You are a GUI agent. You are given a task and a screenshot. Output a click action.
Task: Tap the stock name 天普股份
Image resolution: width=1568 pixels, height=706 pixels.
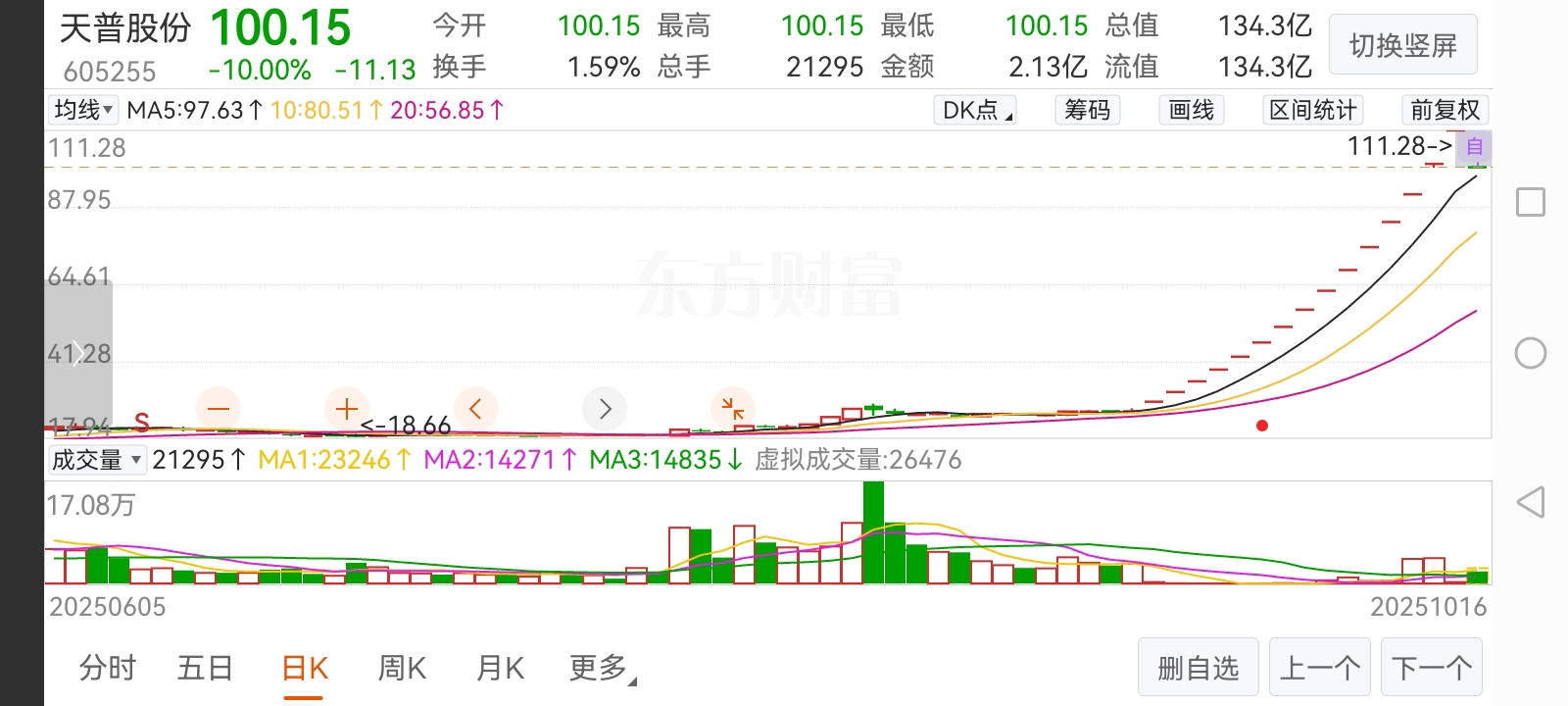coord(125,28)
